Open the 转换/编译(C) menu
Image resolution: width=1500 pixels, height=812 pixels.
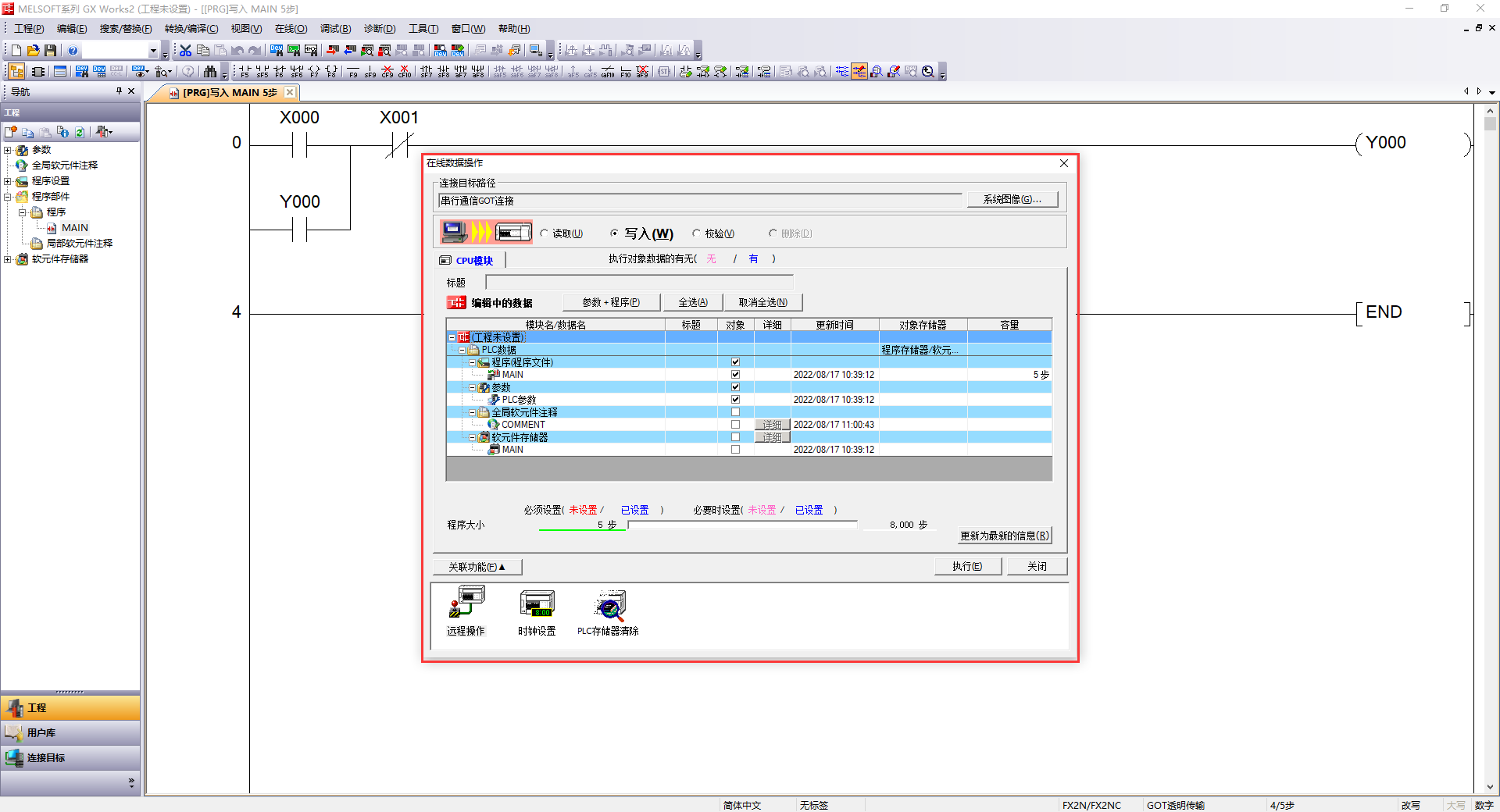click(x=191, y=29)
